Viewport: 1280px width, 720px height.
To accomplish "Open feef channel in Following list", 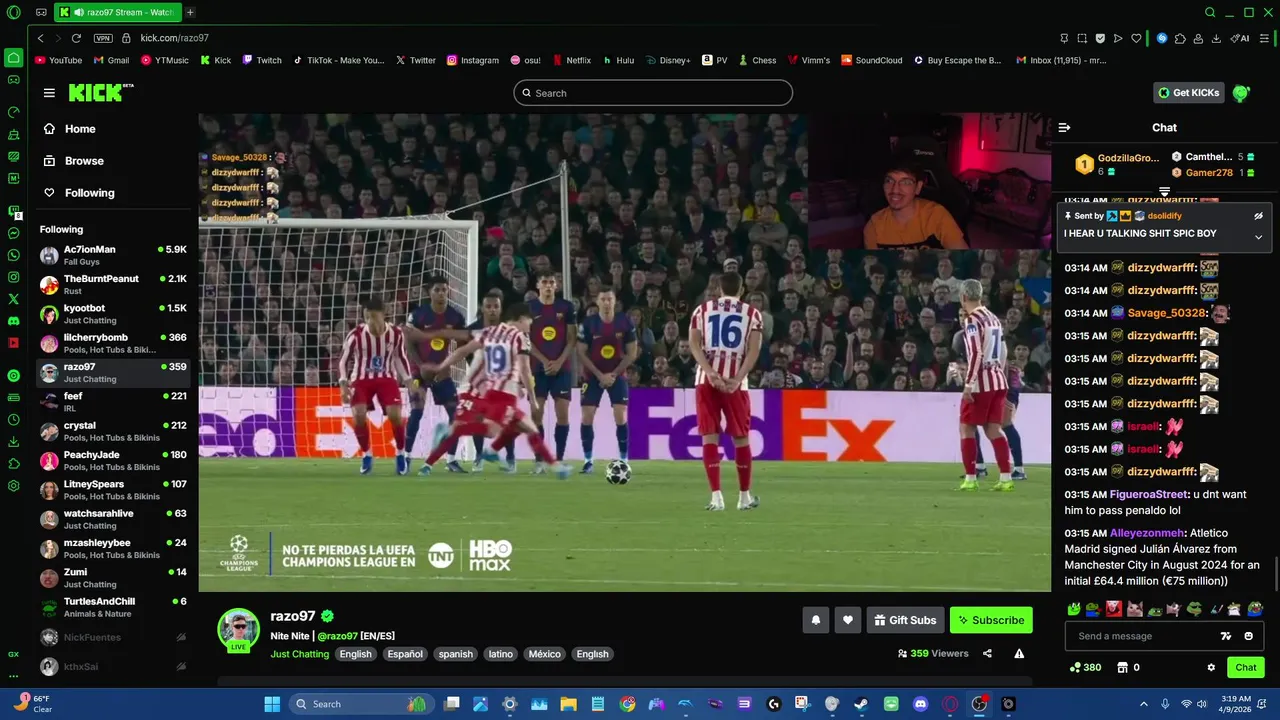I will pos(114,402).
